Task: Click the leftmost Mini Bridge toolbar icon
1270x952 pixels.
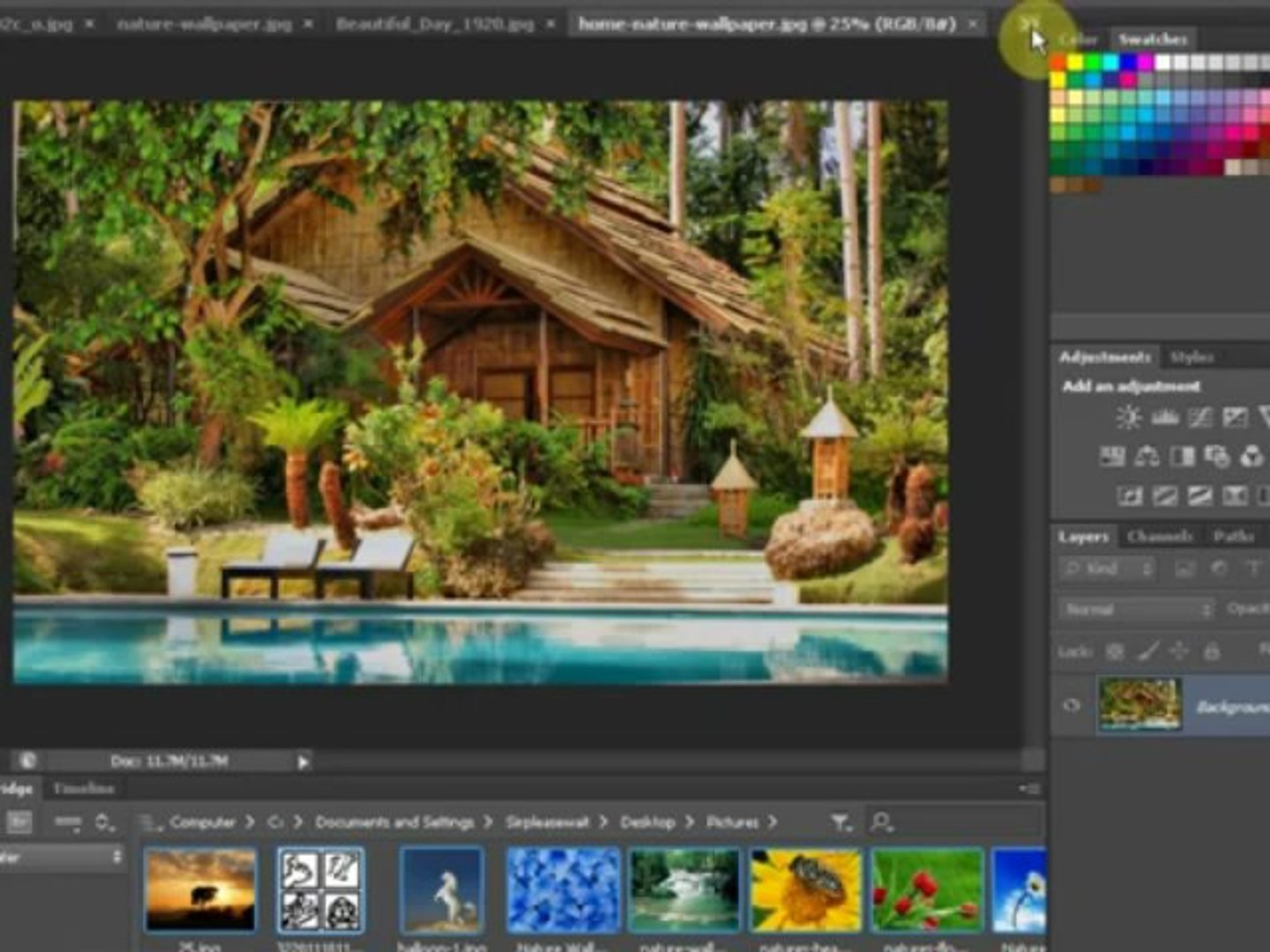Action: [19, 822]
